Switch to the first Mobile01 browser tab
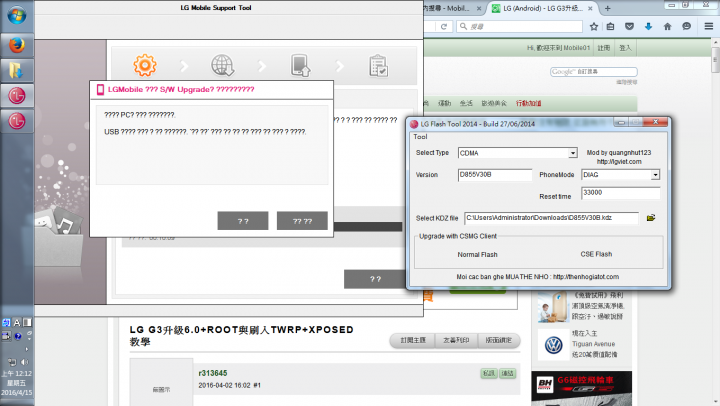The height and width of the screenshot is (406, 720). [450, 8]
